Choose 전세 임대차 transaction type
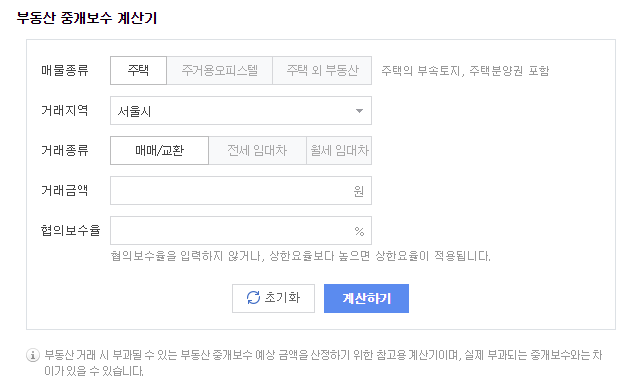The width and height of the screenshot is (640, 382). point(258,151)
